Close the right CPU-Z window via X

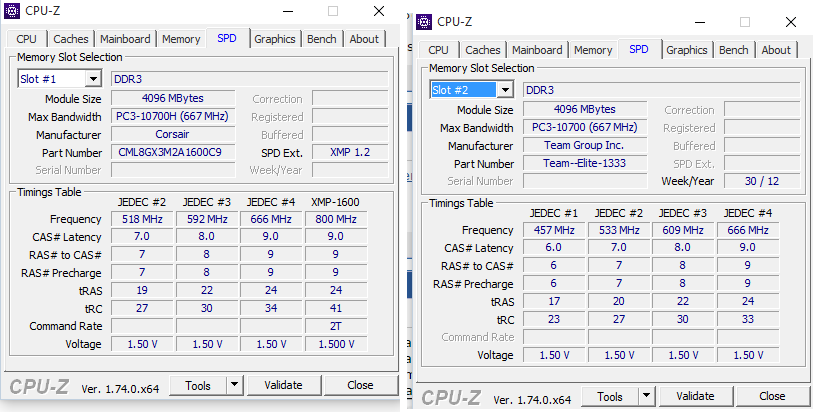pyautogui.click(x=791, y=22)
